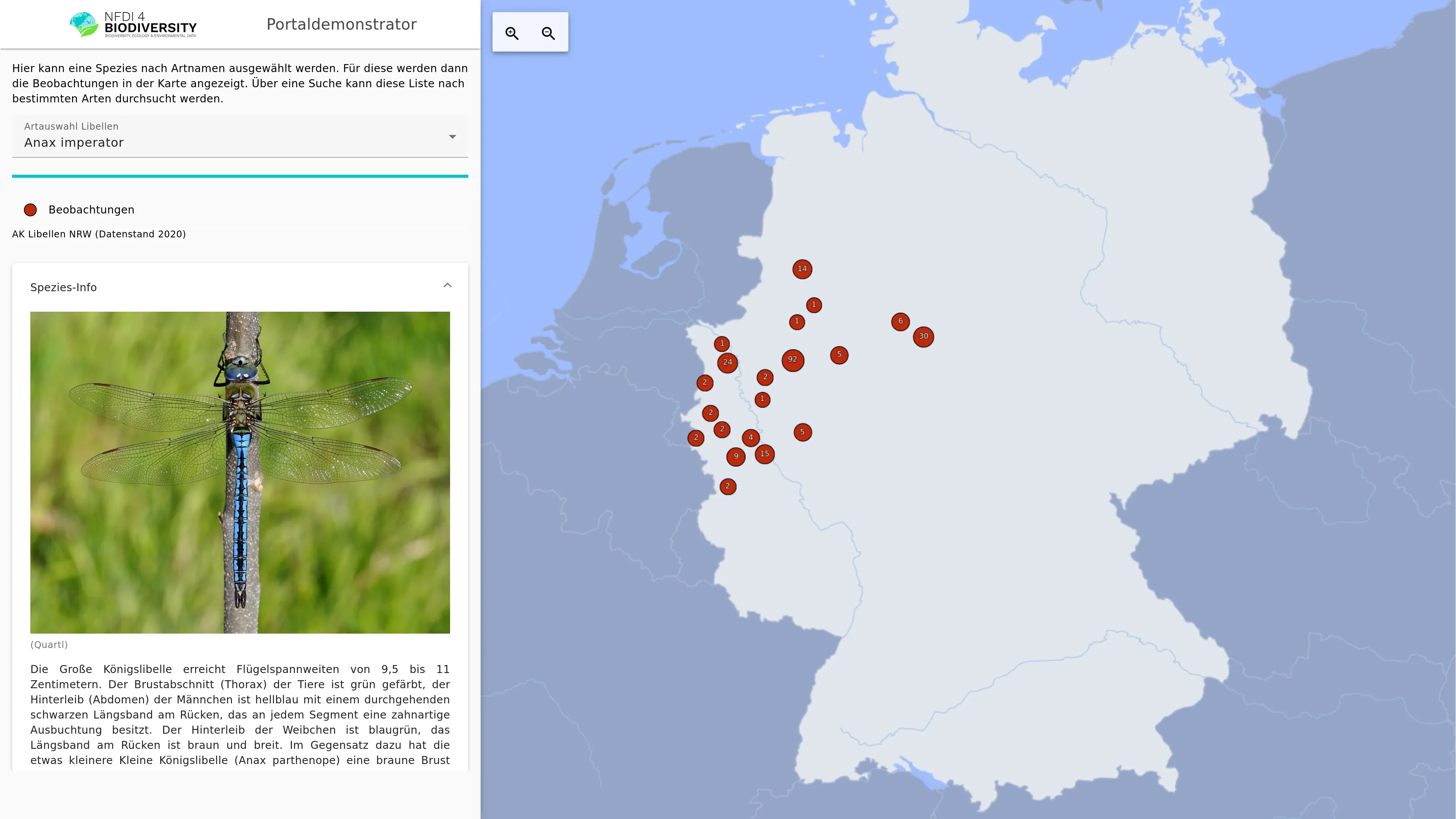Click the dragonfly photo thumbnail
The width and height of the screenshot is (1456, 819).
click(240, 472)
